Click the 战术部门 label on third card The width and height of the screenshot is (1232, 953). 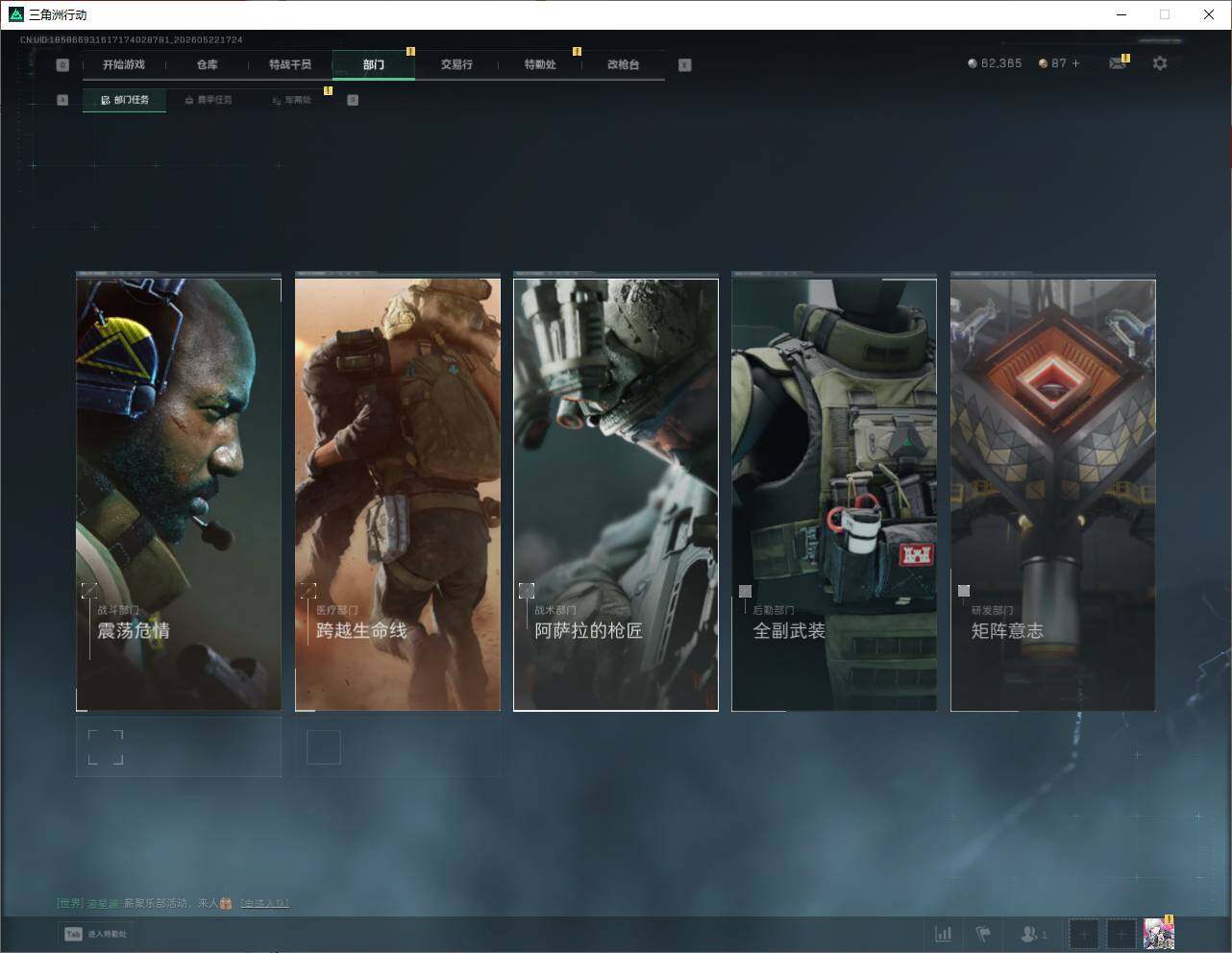click(555, 610)
